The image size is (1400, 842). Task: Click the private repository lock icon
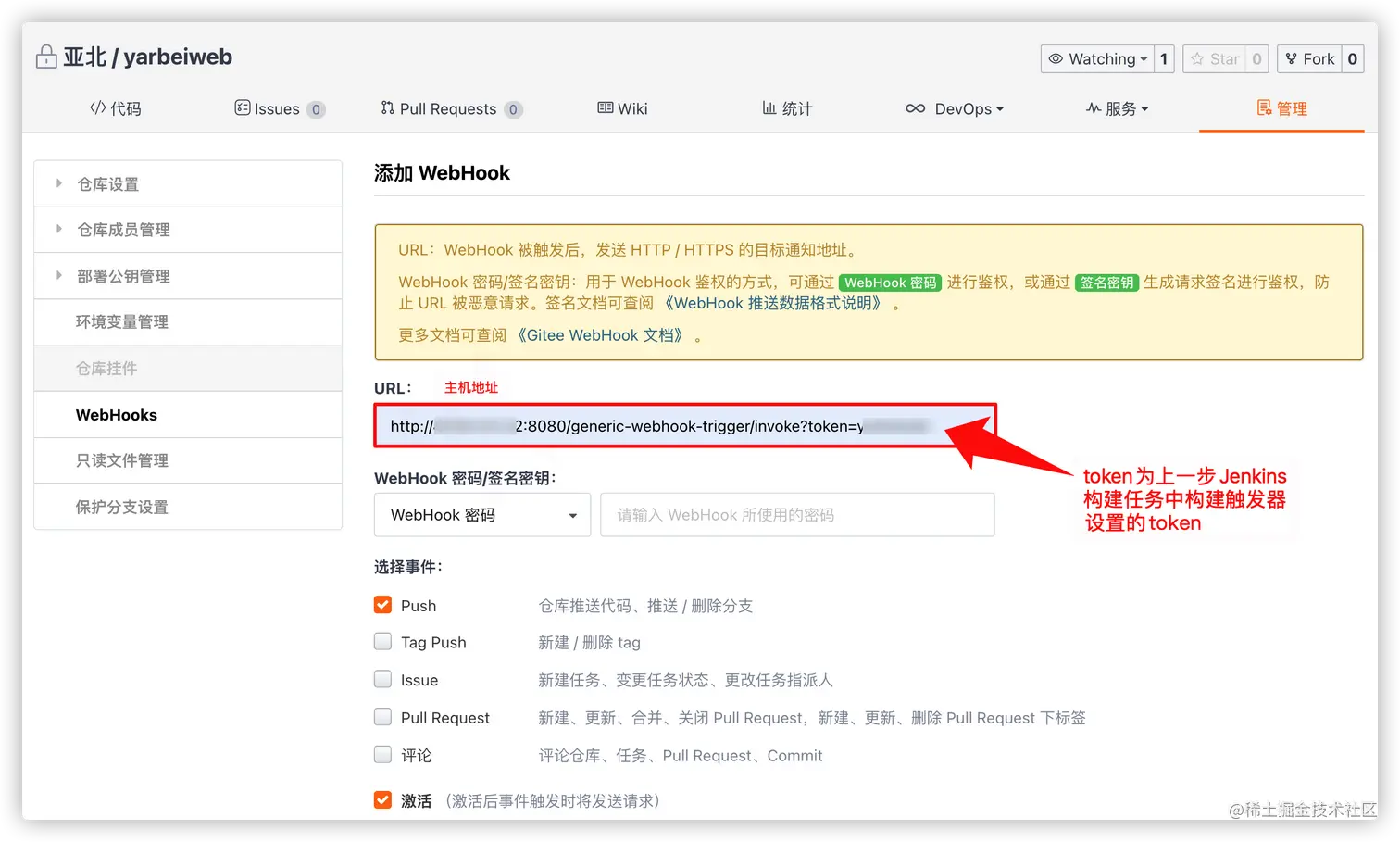pos(46,57)
